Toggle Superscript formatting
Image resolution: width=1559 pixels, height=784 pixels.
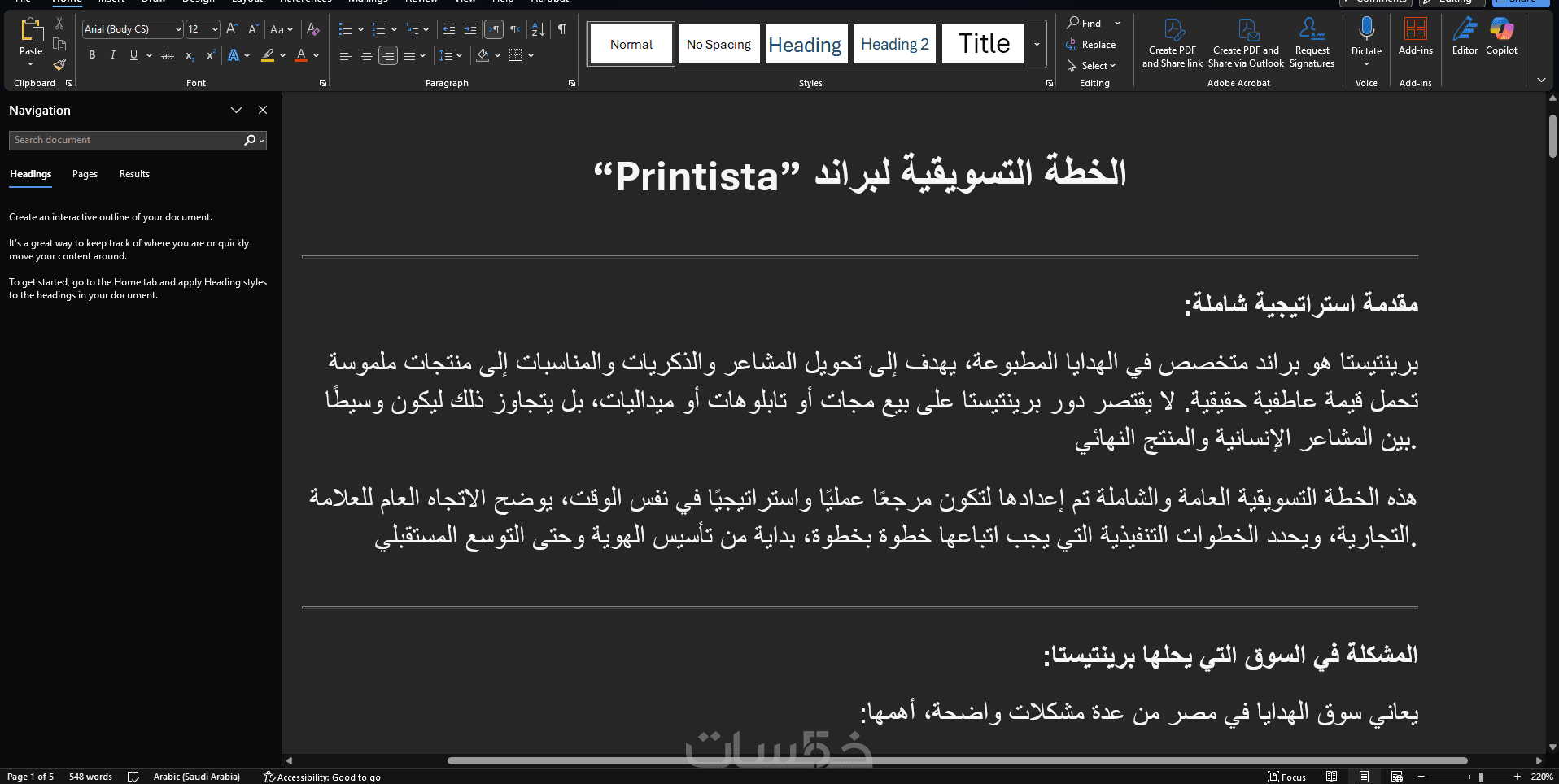pos(211,55)
